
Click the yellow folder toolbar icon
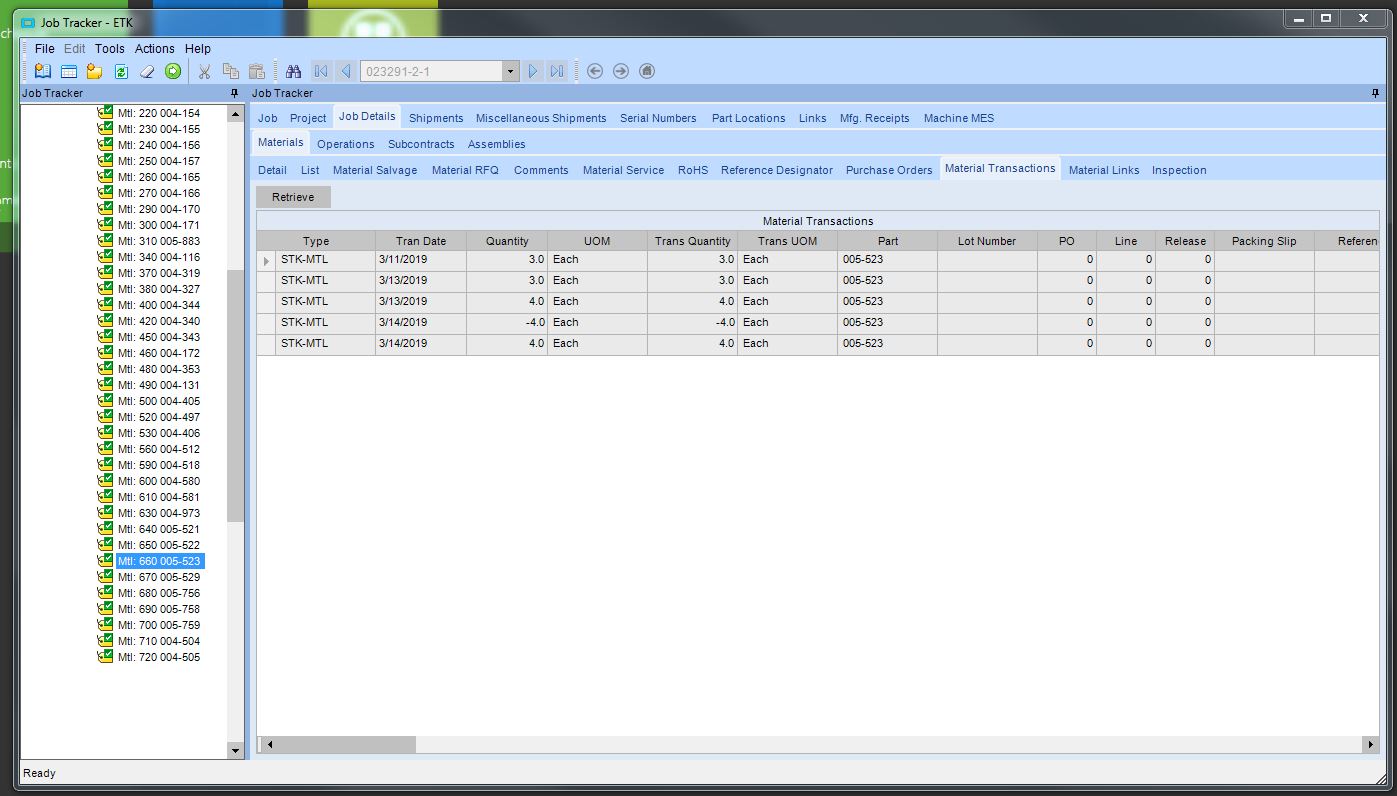tap(95, 71)
